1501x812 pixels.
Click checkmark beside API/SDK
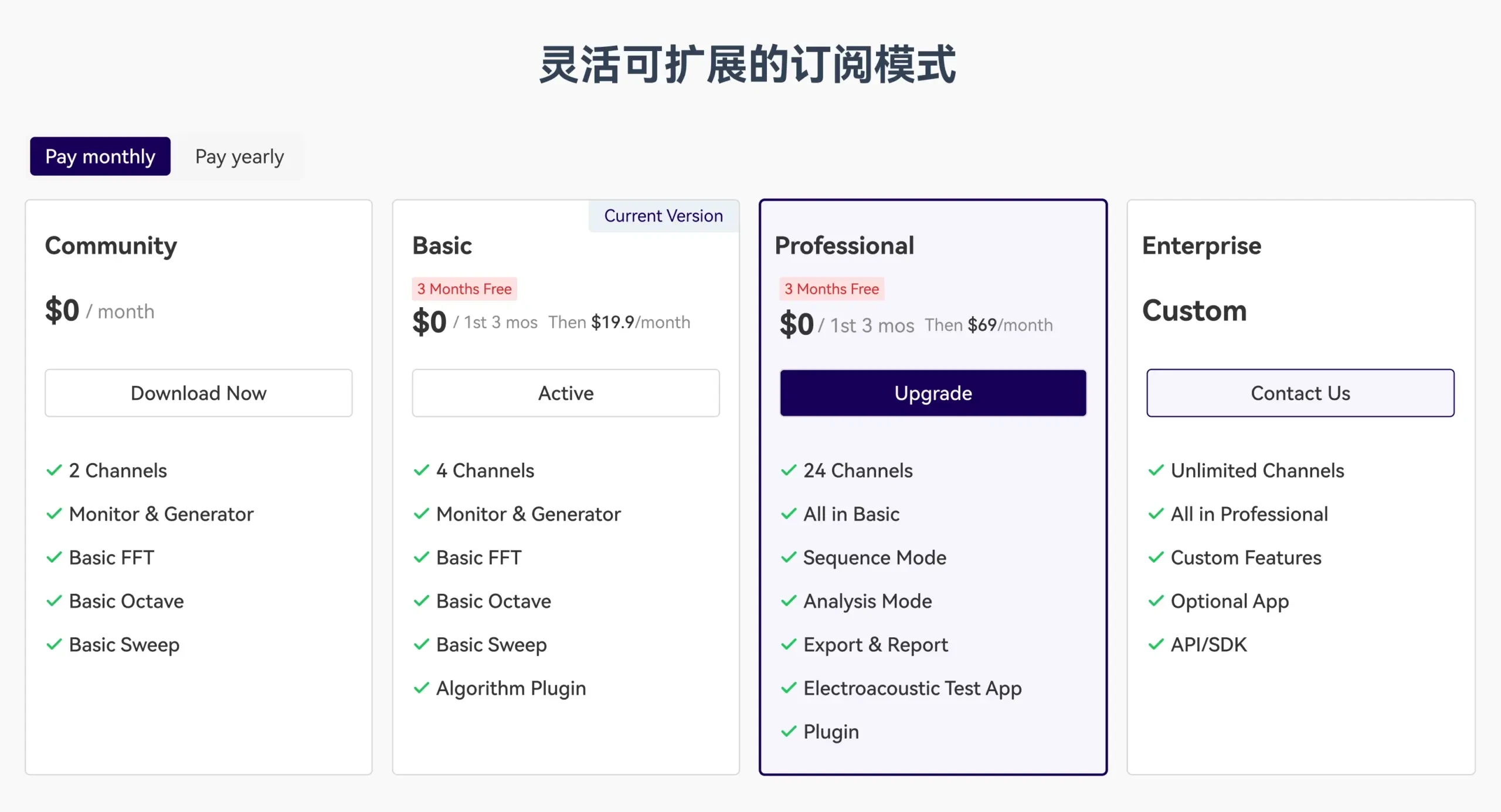[x=1156, y=644]
